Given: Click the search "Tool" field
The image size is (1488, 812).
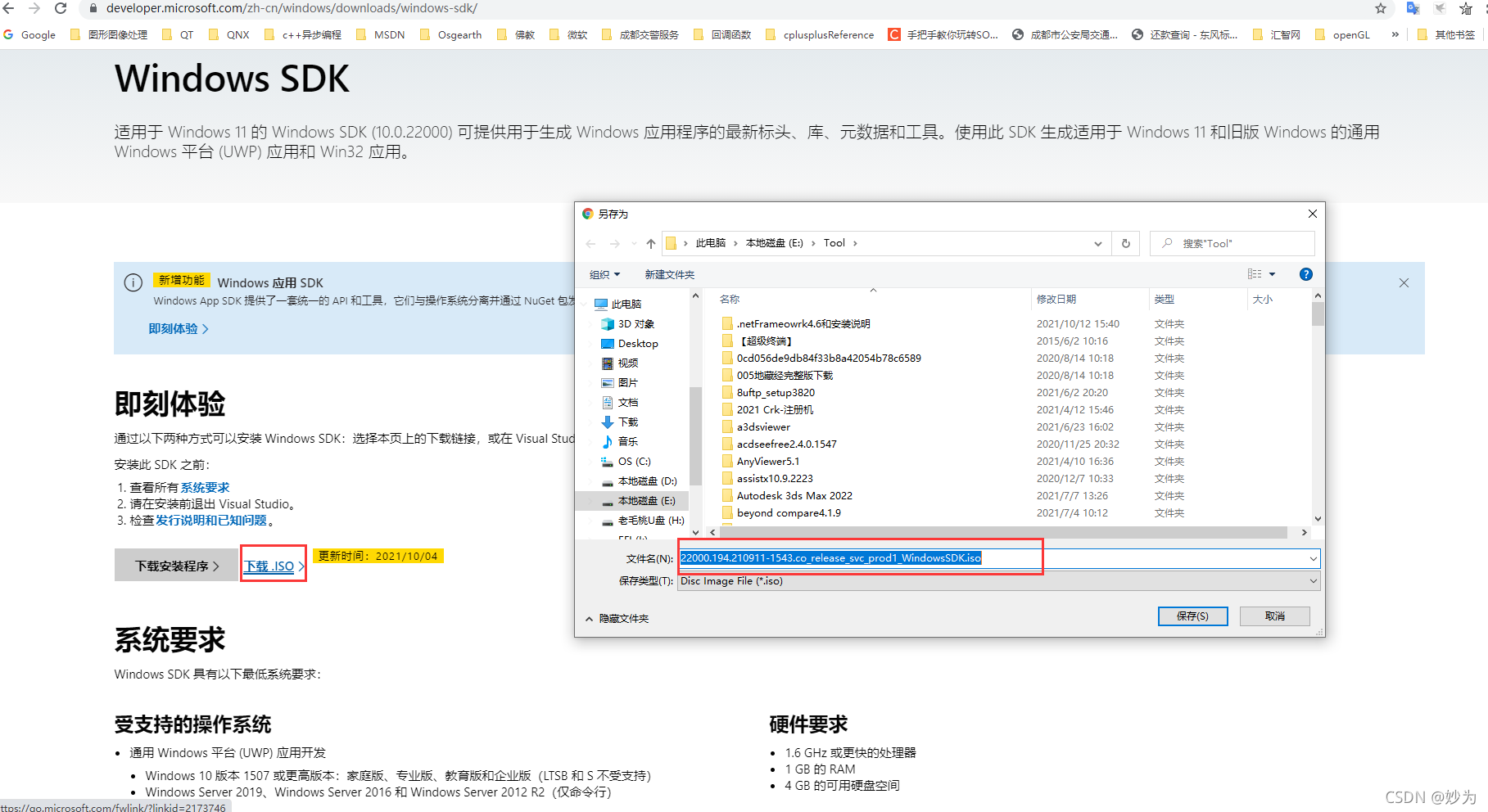Looking at the screenshot, I should pos(1232,243).
